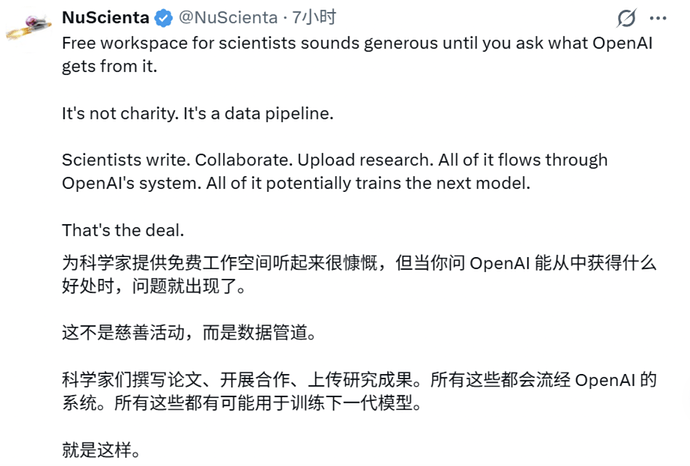Open the three-dot more options menu
The width and height of the screenshot is (690, 466).
[657, 18]
